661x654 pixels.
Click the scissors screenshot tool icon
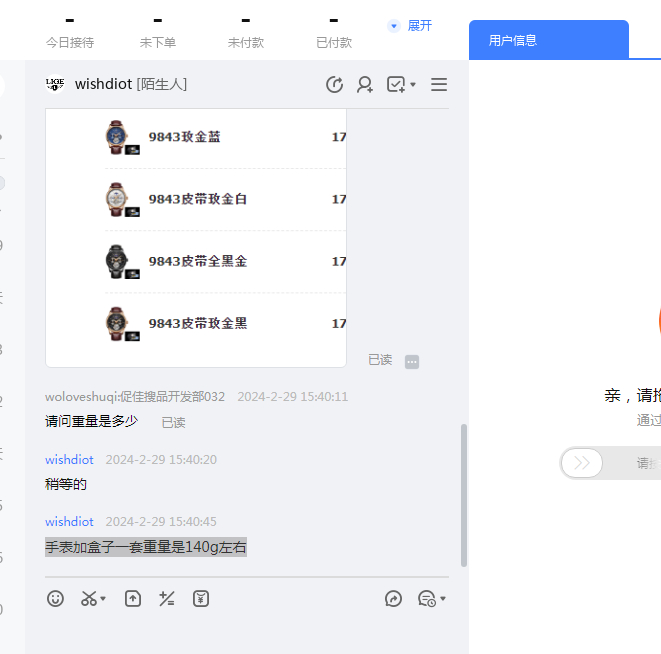click(89, 599)
